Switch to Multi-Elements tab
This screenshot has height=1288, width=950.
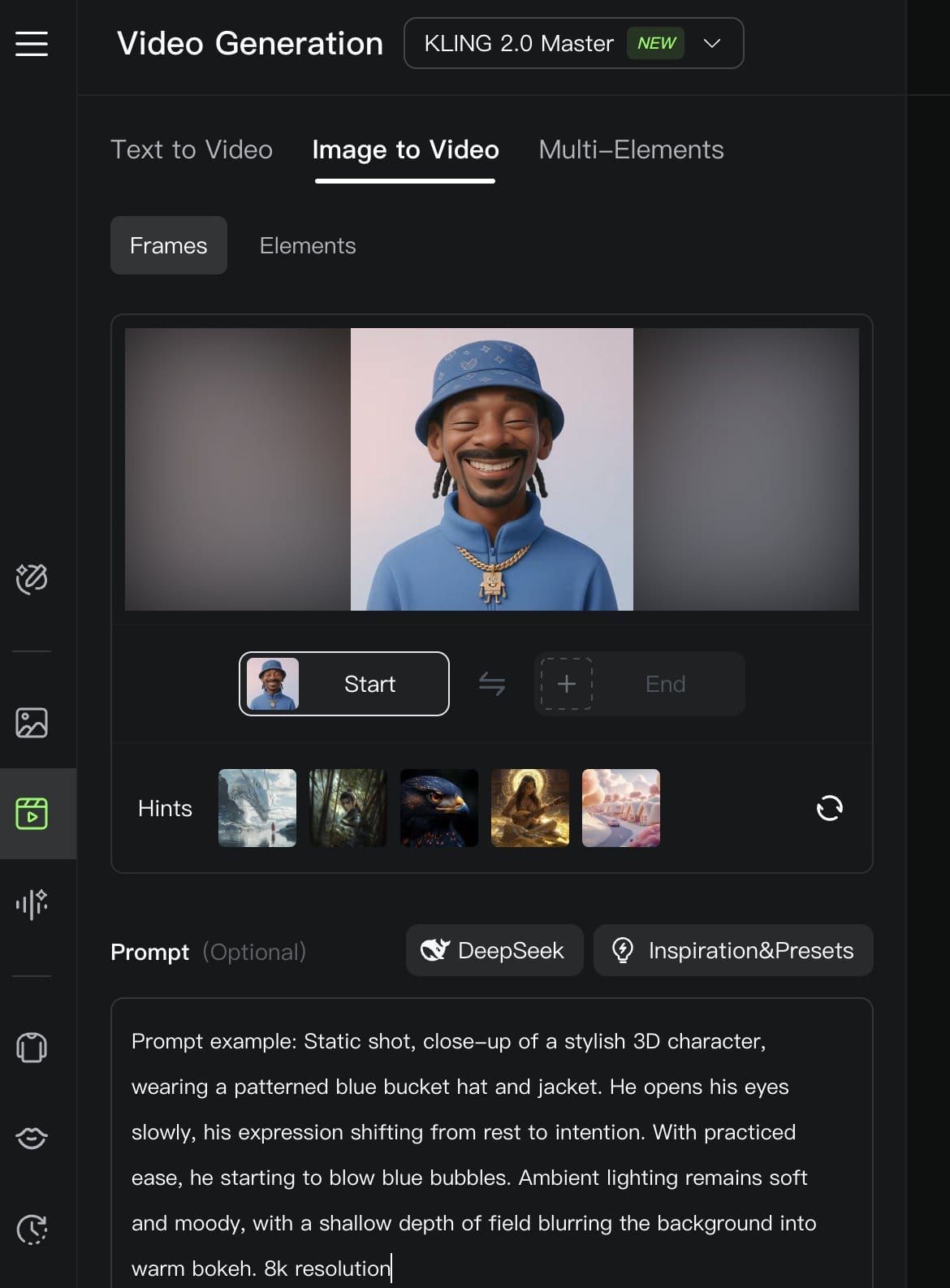631,149
